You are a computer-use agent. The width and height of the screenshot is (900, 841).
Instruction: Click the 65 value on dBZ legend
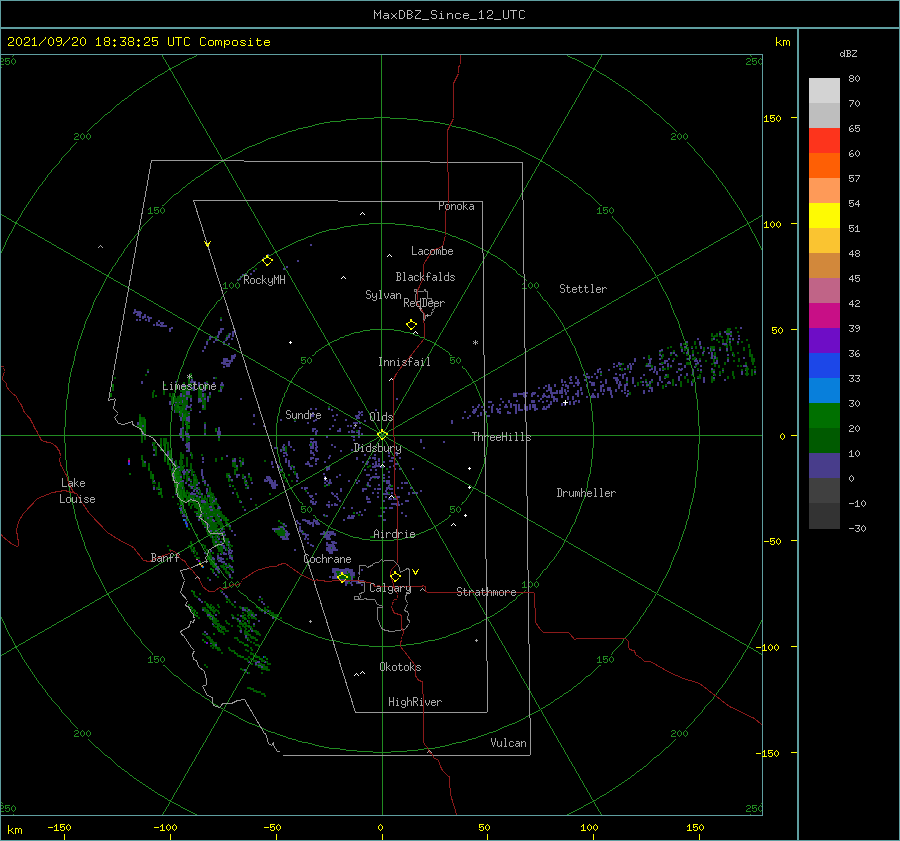[x=854, y=129]
